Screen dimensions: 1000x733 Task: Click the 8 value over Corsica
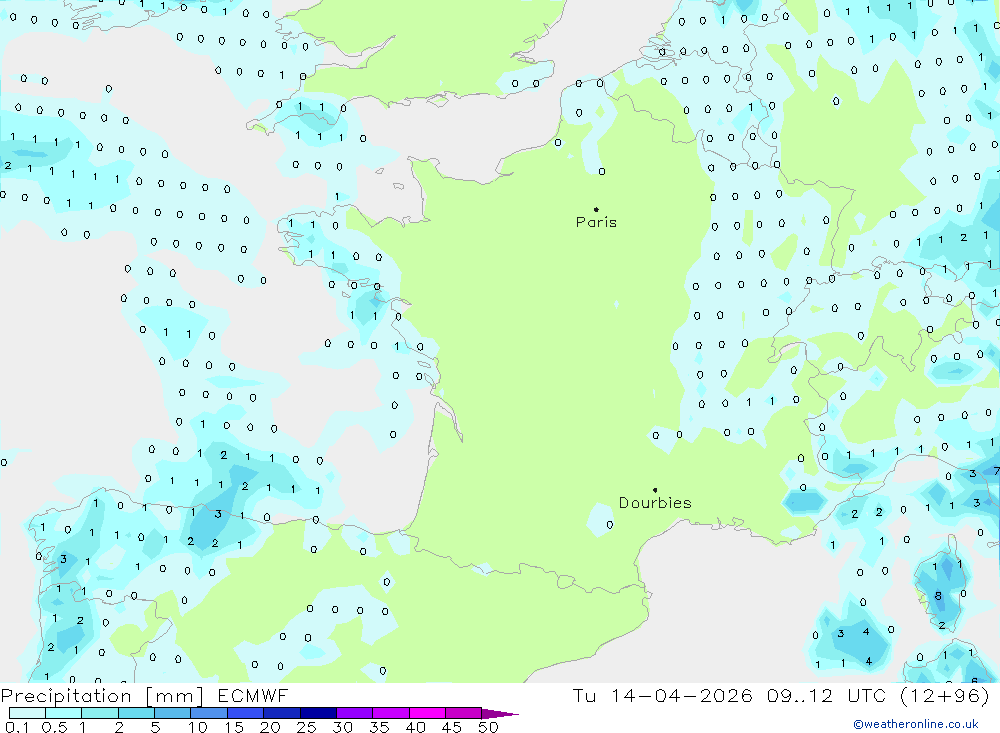(x=938, y=596)
